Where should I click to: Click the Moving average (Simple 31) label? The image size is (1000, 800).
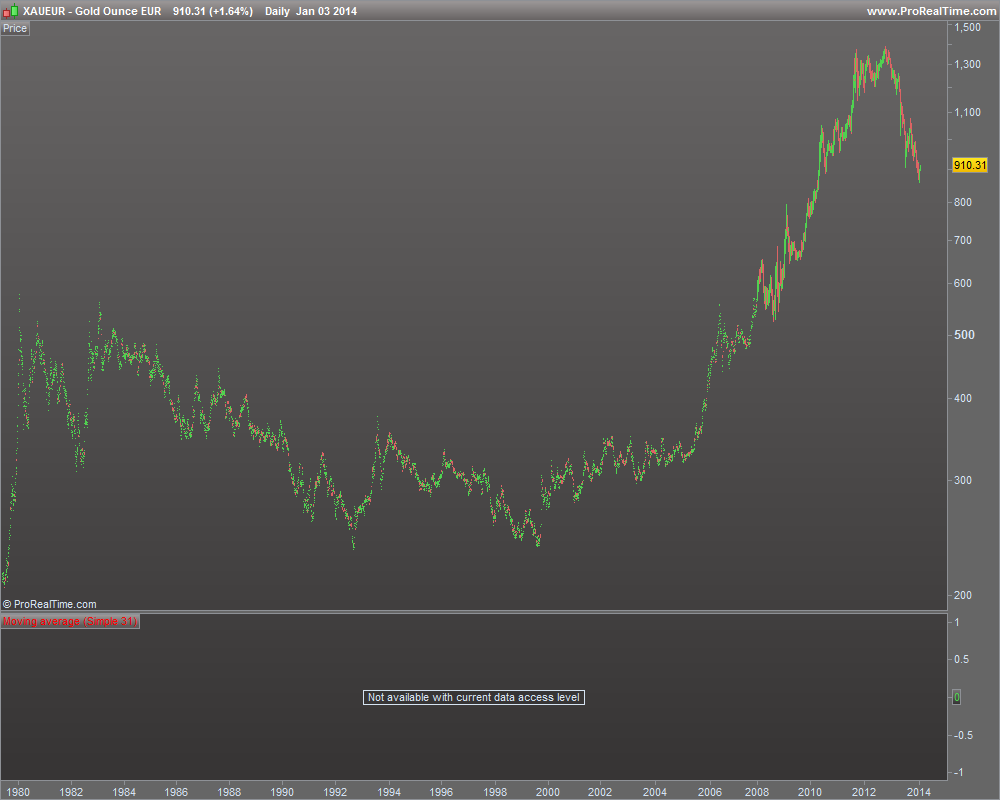coord(70,621)
